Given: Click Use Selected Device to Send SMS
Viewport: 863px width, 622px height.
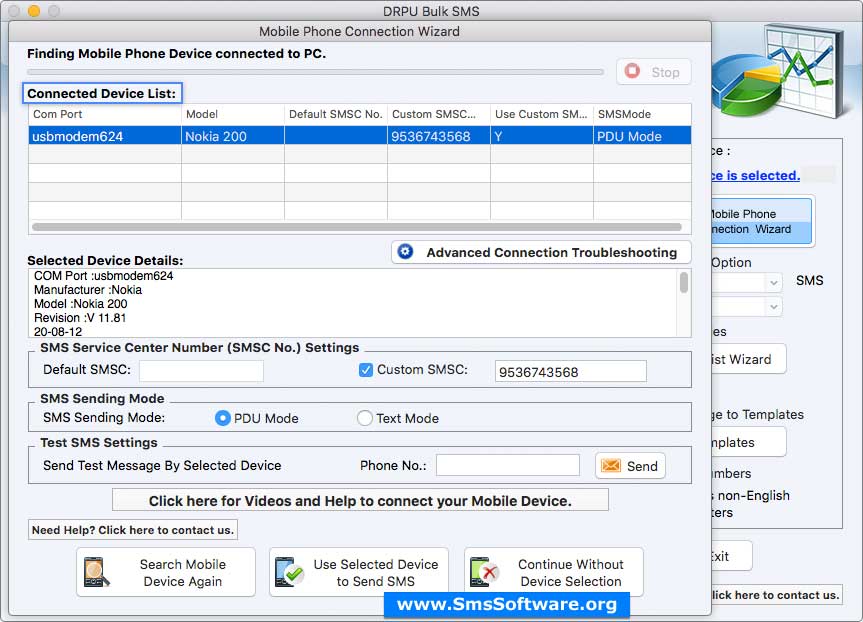Looking at the screenshot, I should (x=359, y=572).
